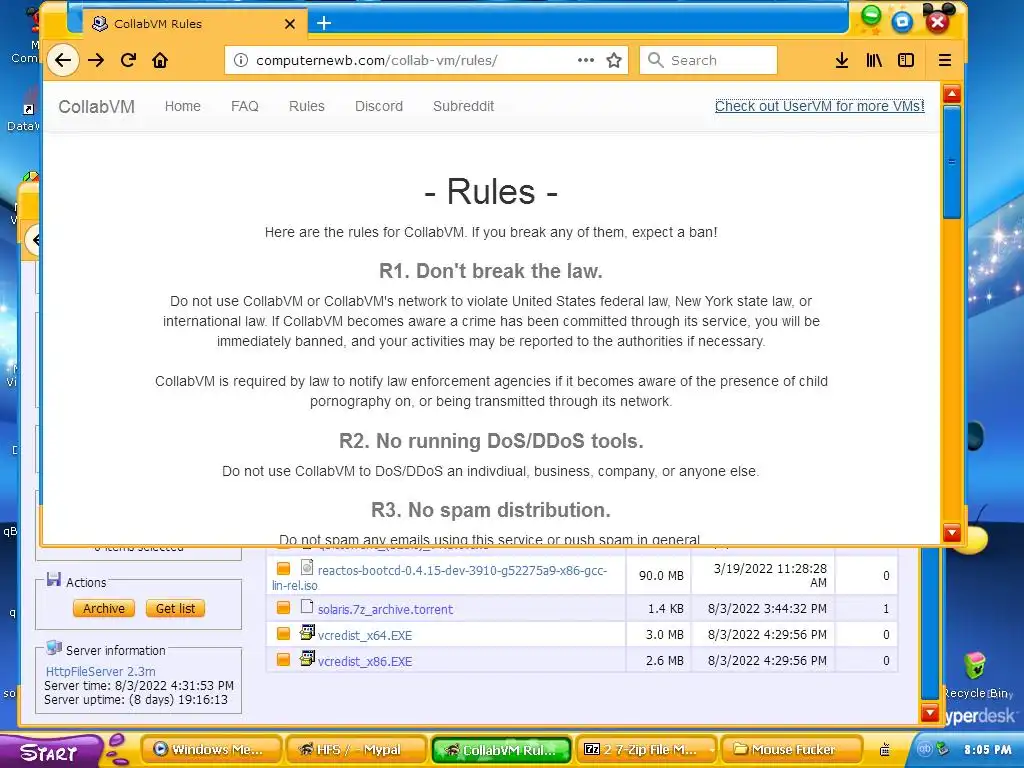Image resolution: width=1024 pixels, height=768 pixels.
Task: Open Subreddit in CollabVM navbar
Action: [464, 106]
